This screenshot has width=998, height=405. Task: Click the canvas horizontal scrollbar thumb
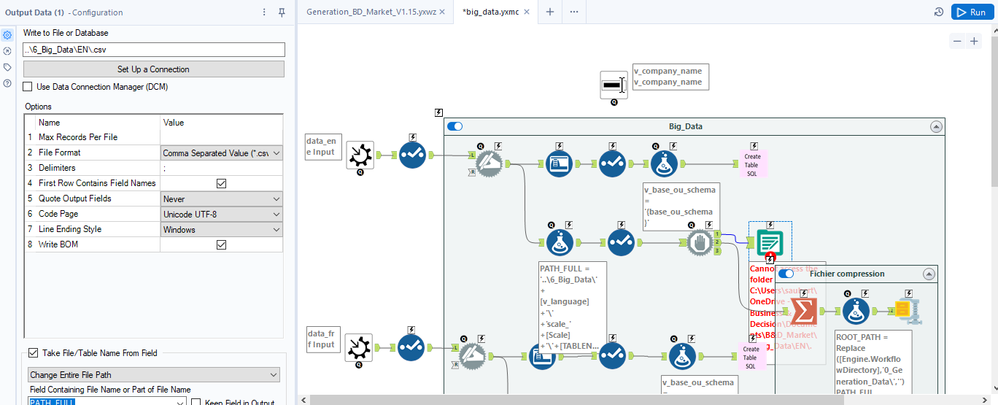point(577,401)
